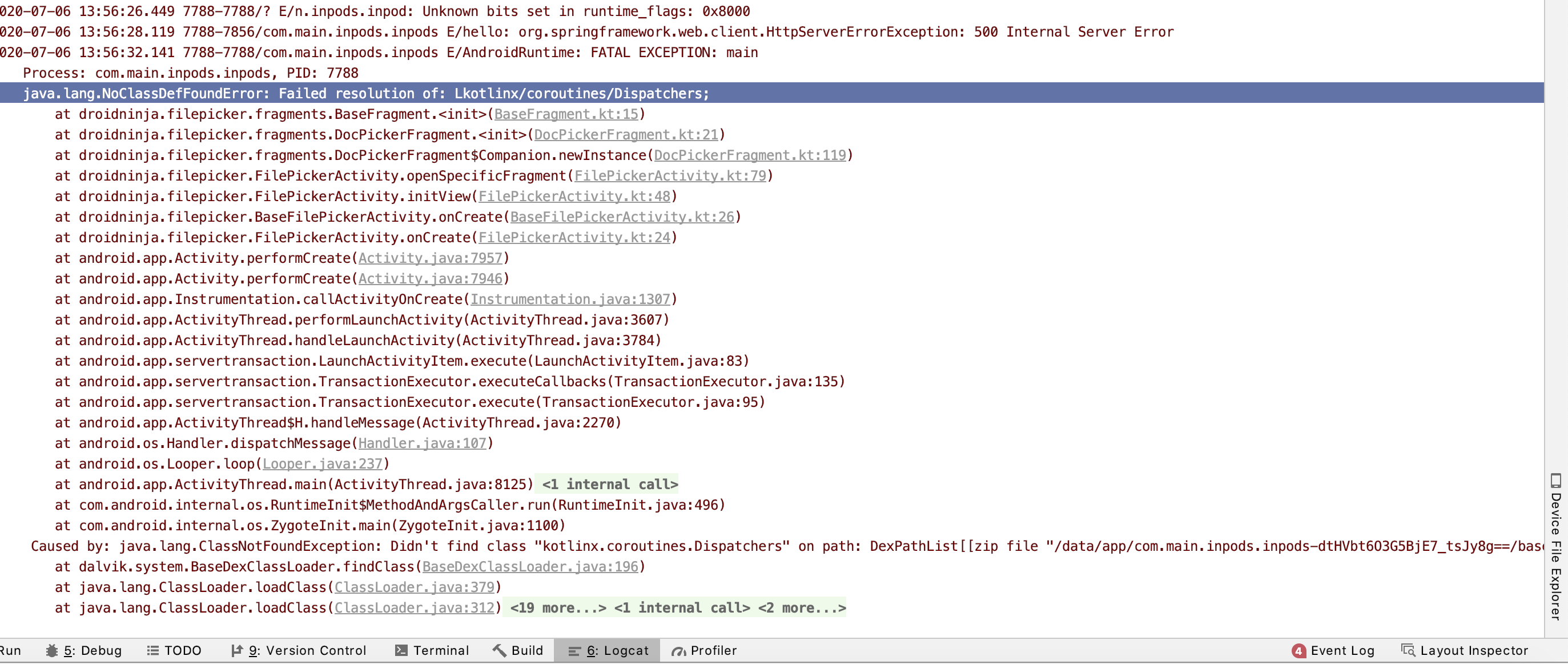Open the Run tool window
Image resolution: width=1568 pixels, height=664 pixels.
11,650
